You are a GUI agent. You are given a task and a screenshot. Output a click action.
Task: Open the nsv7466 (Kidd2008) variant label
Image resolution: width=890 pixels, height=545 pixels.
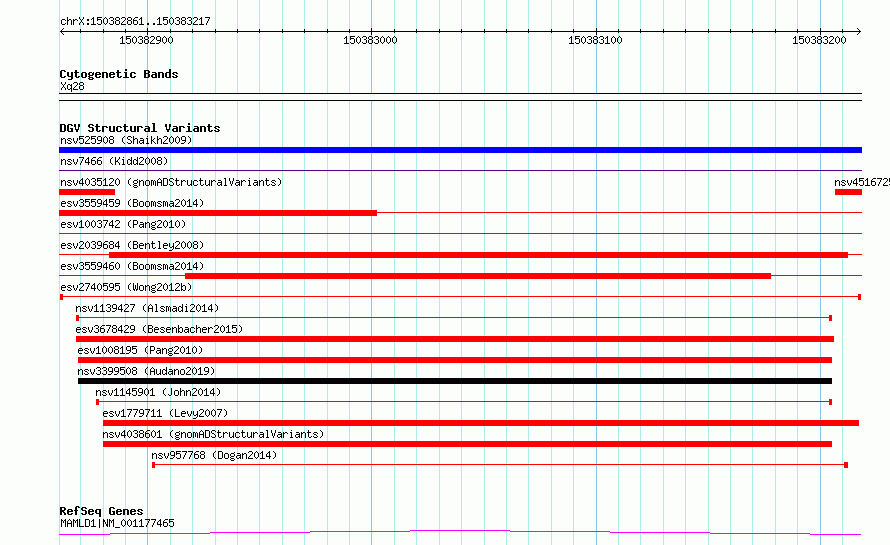[x=114, y=161]
